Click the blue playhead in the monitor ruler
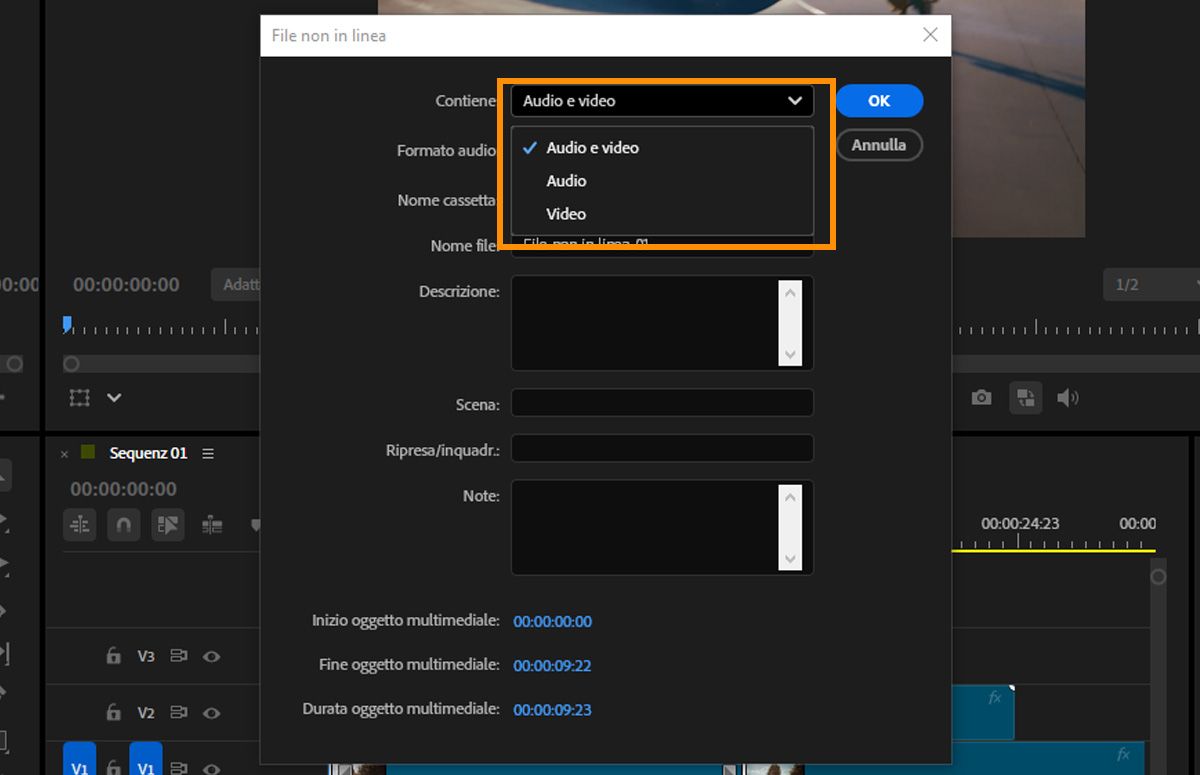Screen dimensions: 1200x775 click(67, 323)
